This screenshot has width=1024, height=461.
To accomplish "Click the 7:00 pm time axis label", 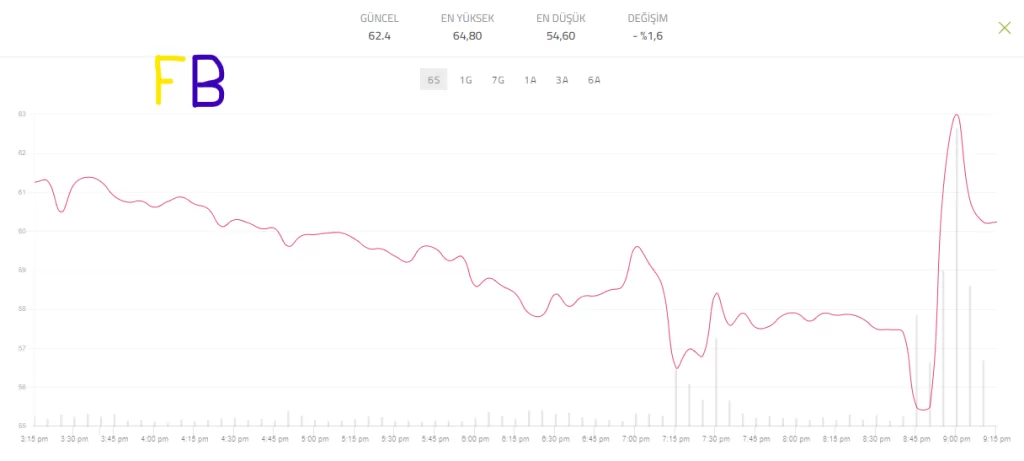I will click(x=635, y=438).
